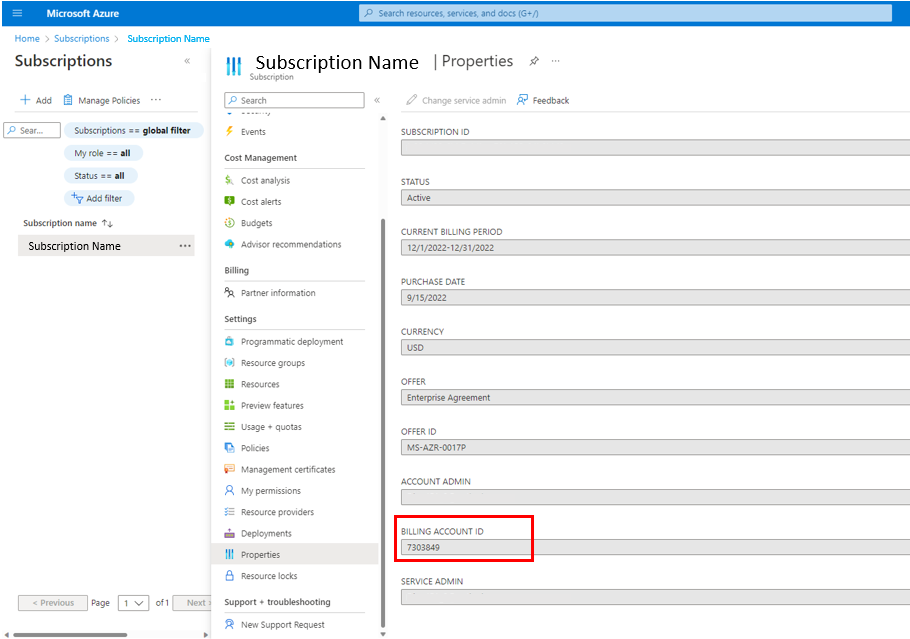Open Resource locks settings
The height and width of the screenshot is (639, 910).
click(x=268, y=576)
